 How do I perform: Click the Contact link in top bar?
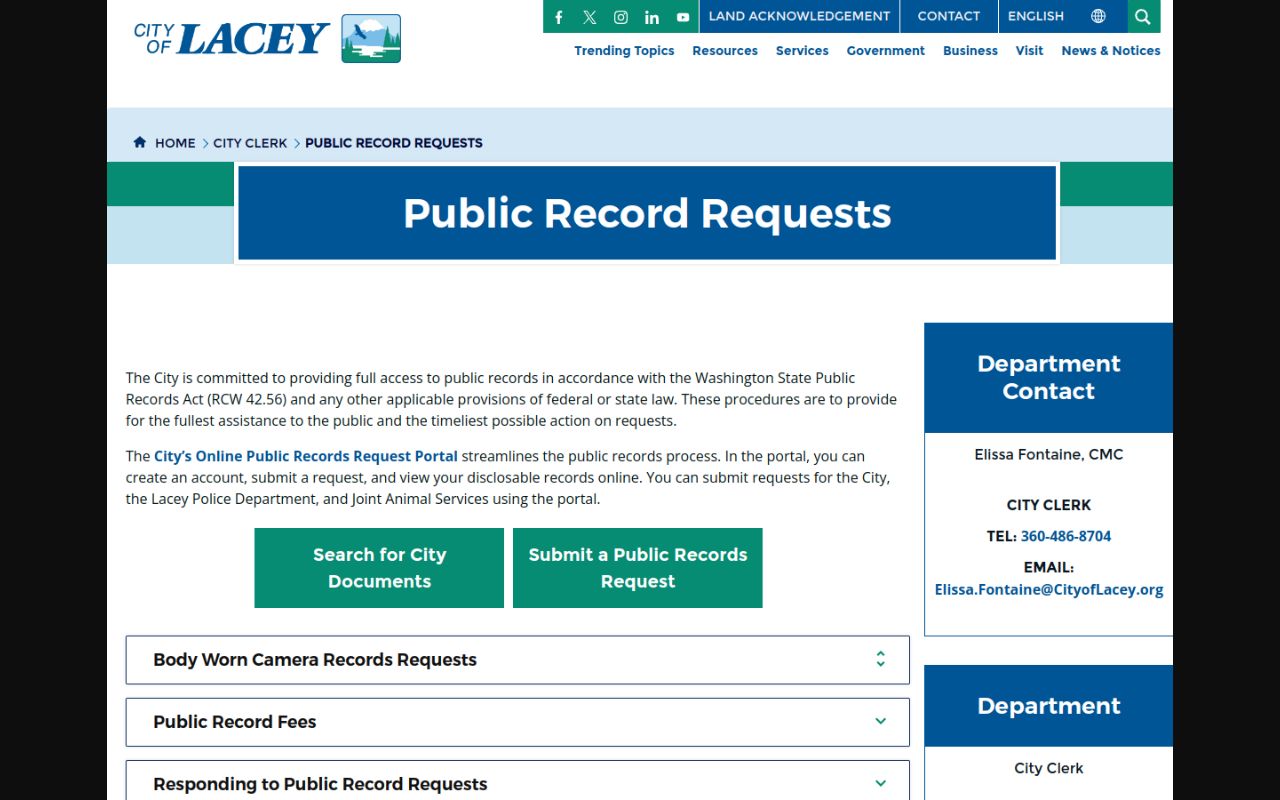click(949, 16)
